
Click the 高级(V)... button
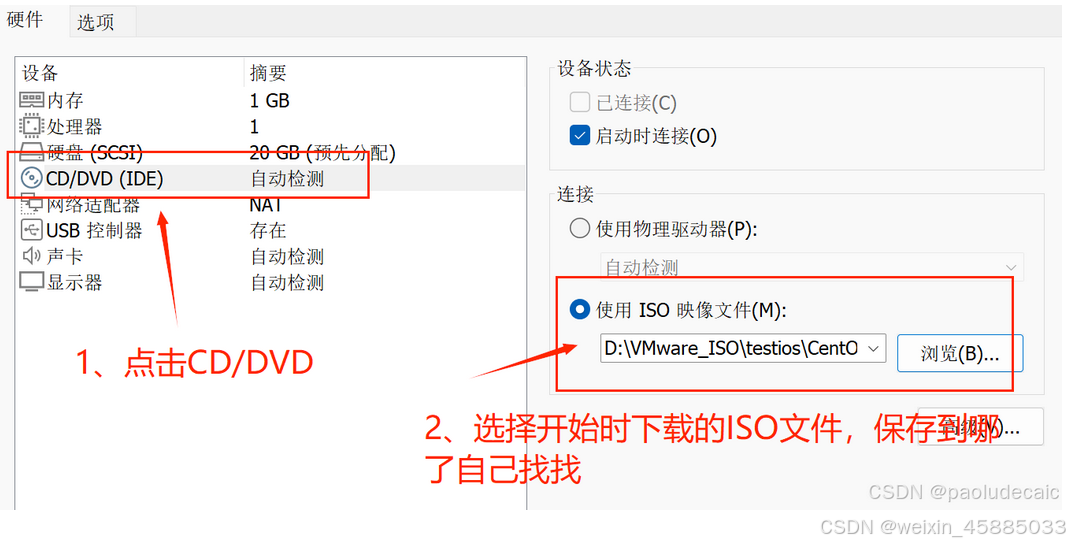click(981, 427)
